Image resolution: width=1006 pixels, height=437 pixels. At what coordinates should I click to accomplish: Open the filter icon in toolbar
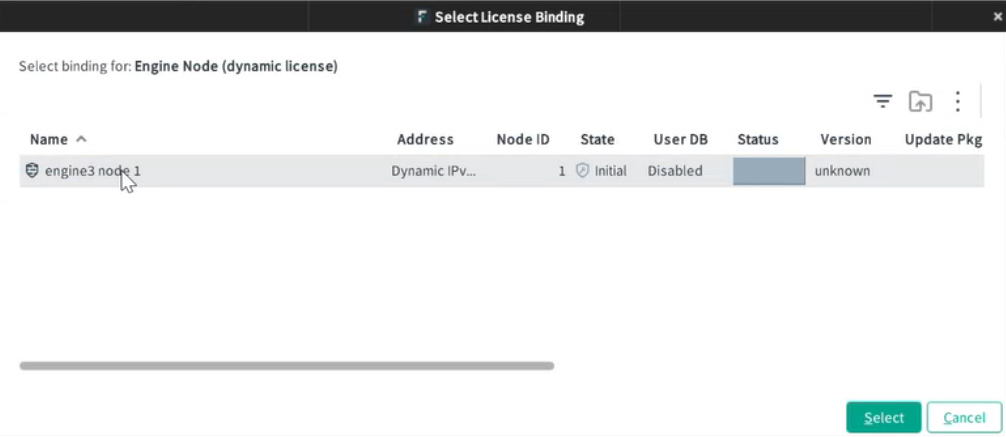883,101
